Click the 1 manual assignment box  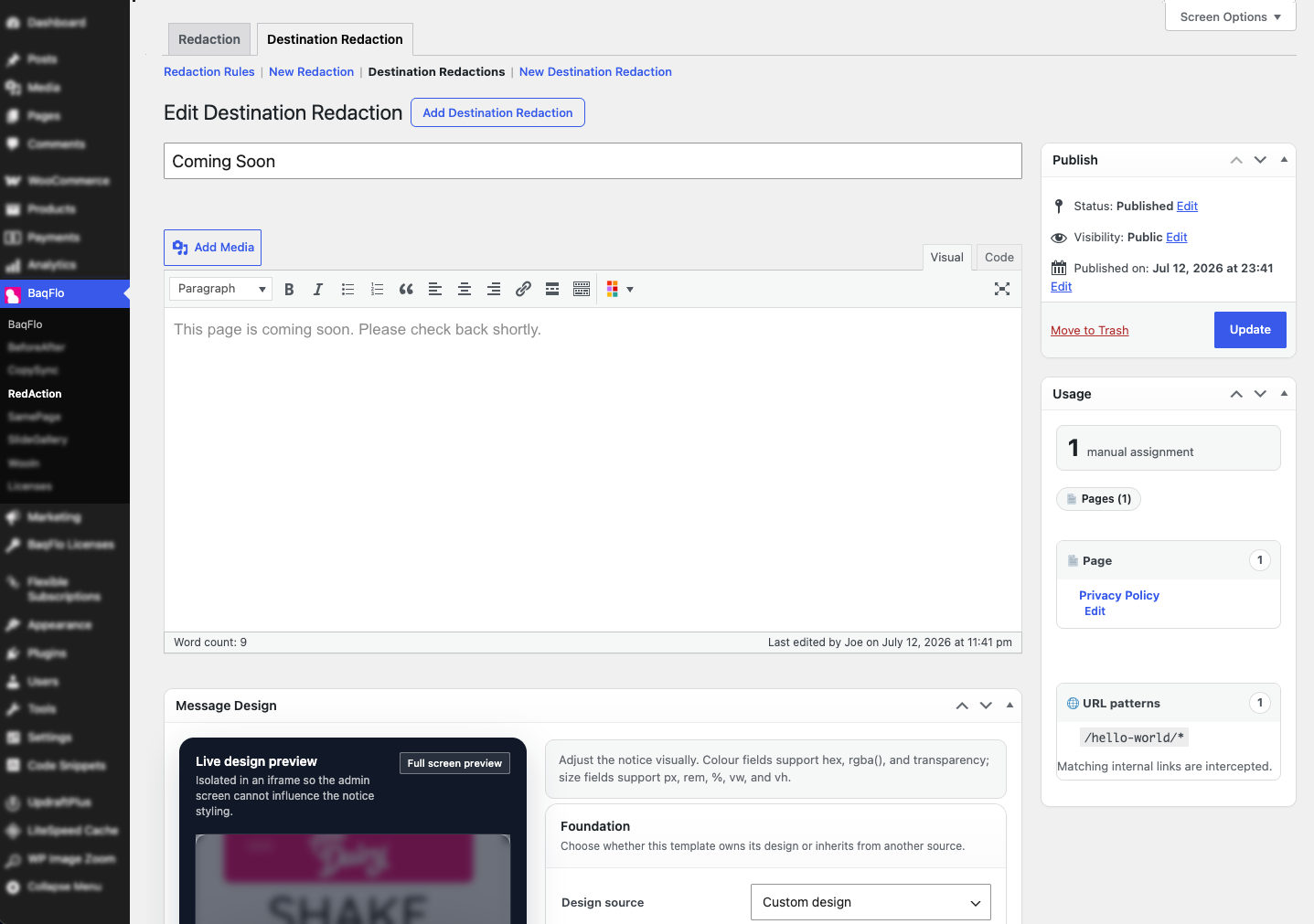click(x=1168, y=448)
